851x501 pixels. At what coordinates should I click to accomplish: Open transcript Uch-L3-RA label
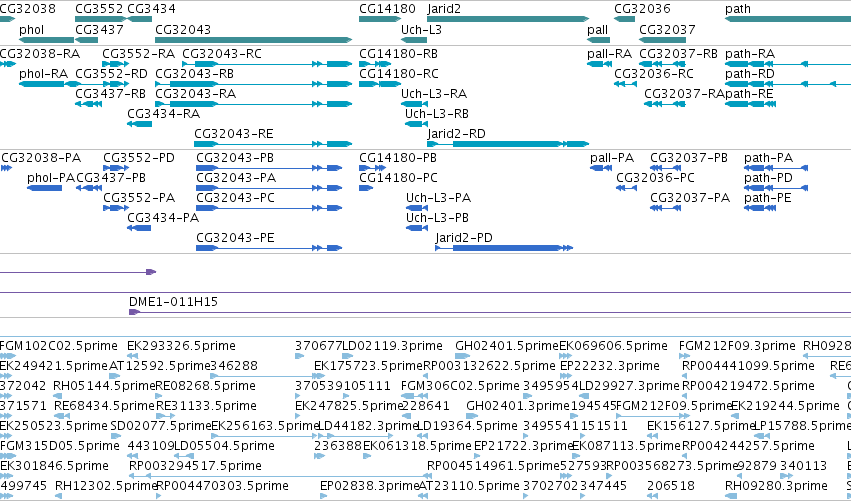[434, 94]
